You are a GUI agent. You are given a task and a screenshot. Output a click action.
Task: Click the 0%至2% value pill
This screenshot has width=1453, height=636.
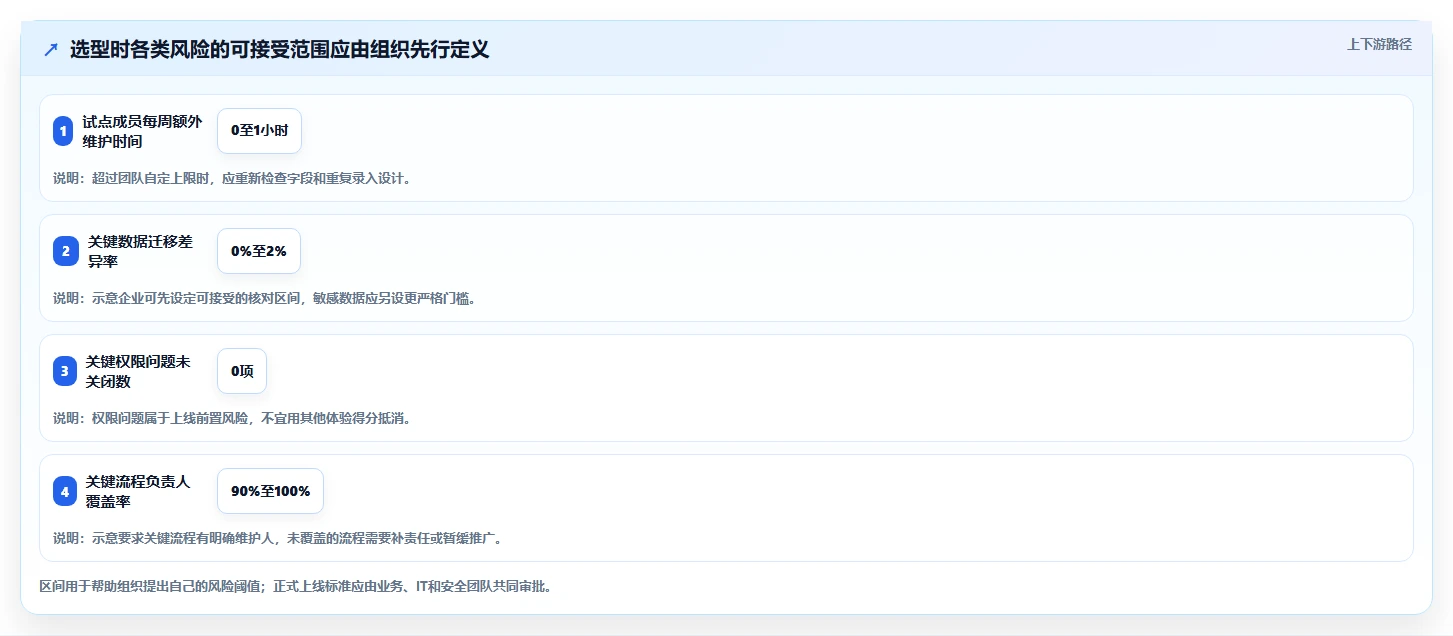tap(259, 251)
